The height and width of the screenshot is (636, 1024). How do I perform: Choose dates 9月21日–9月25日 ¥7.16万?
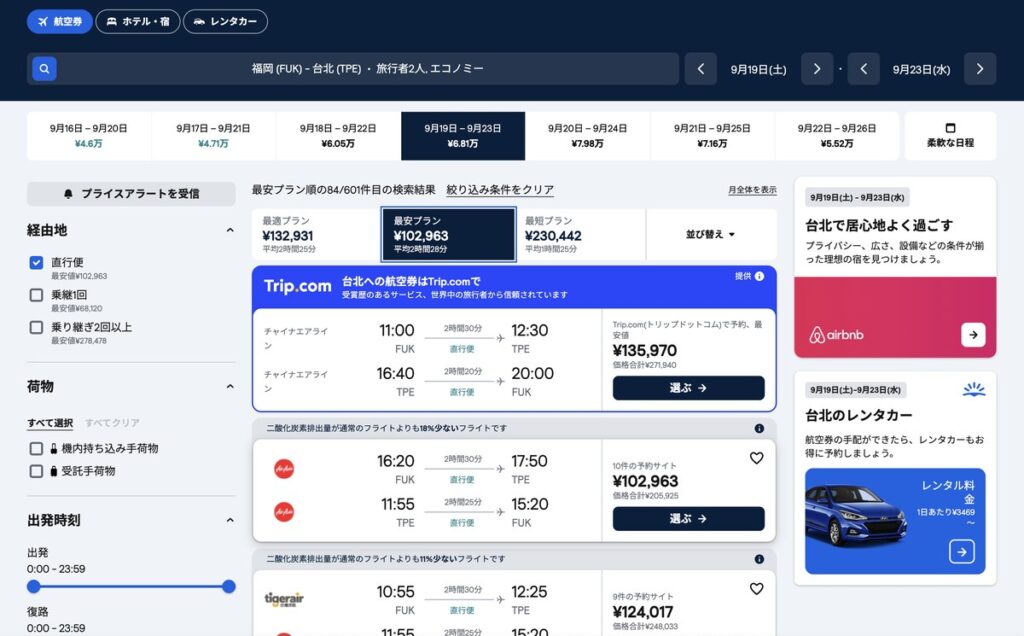click(712, 136)
